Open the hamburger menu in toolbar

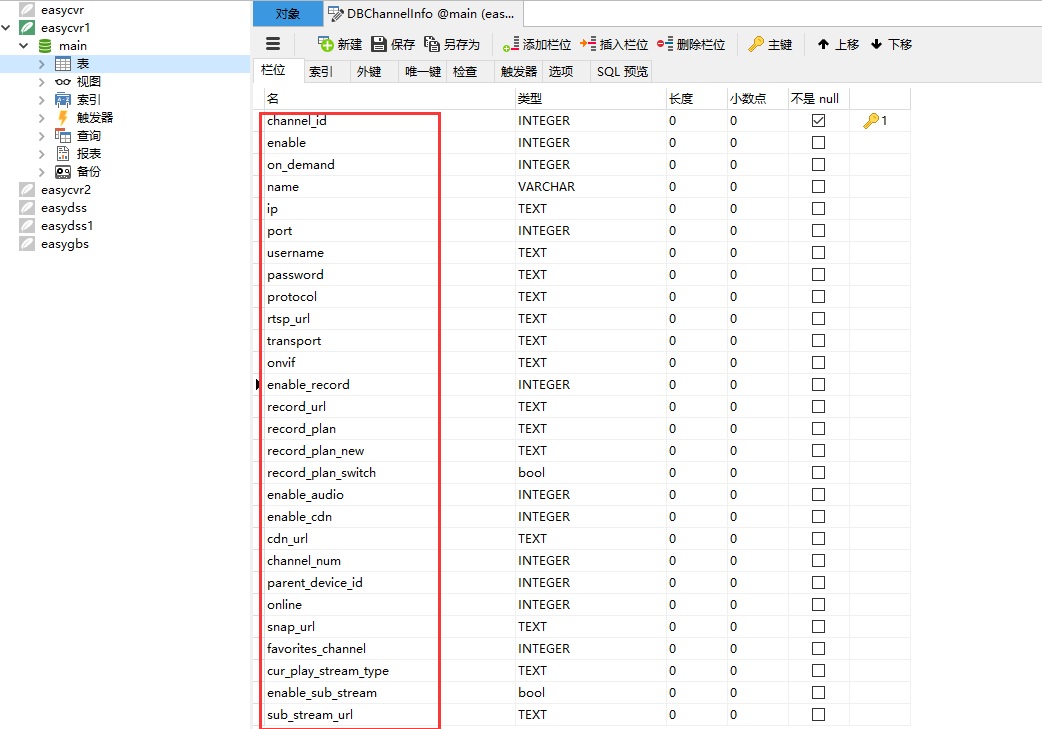[x=273, y=44]
